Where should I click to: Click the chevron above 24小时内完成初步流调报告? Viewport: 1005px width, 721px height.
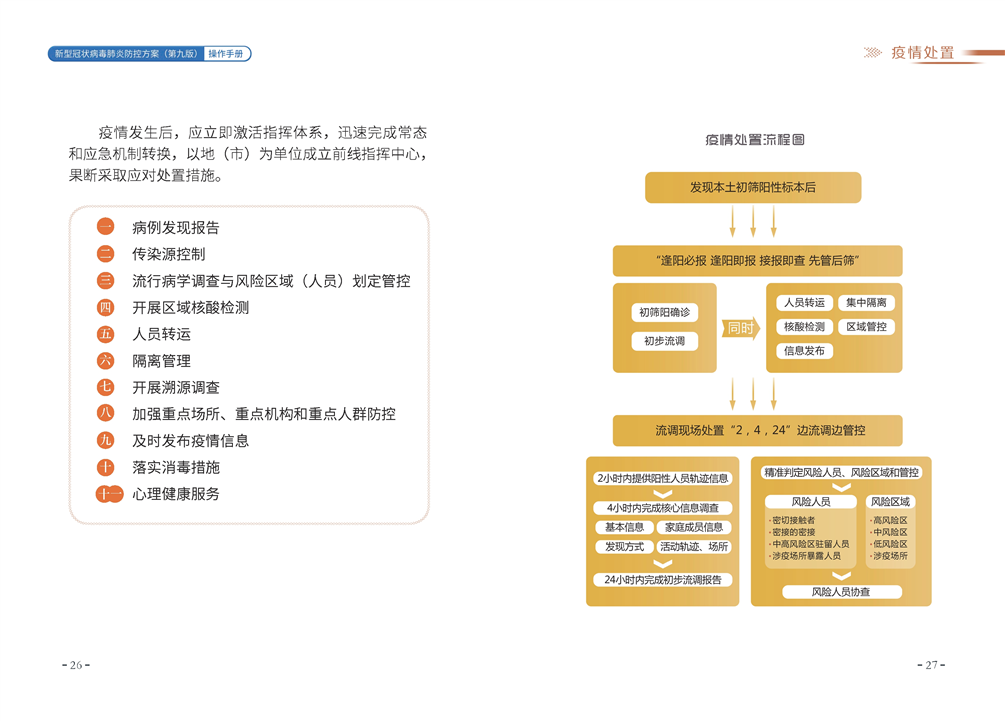(662, 564)
